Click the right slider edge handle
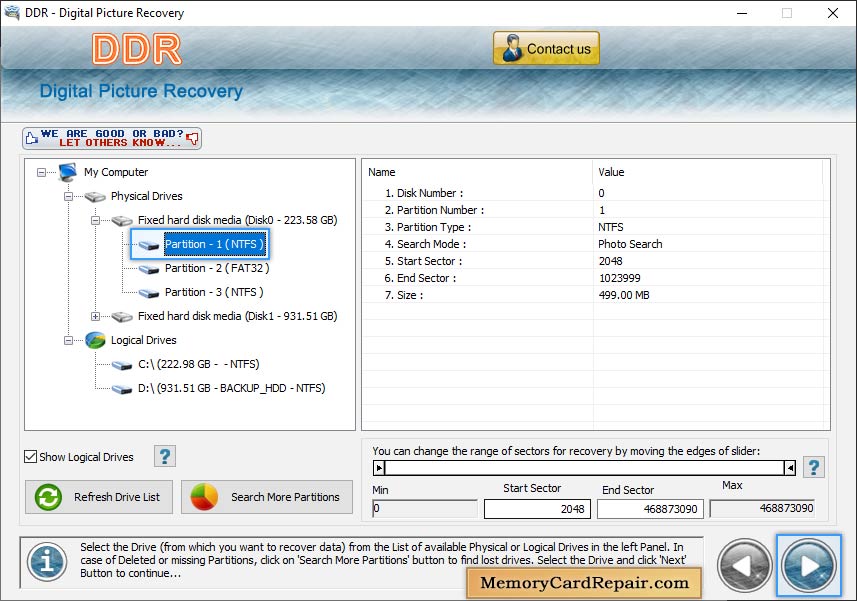This screenshot has width=857, height=601. coord(790,468)
